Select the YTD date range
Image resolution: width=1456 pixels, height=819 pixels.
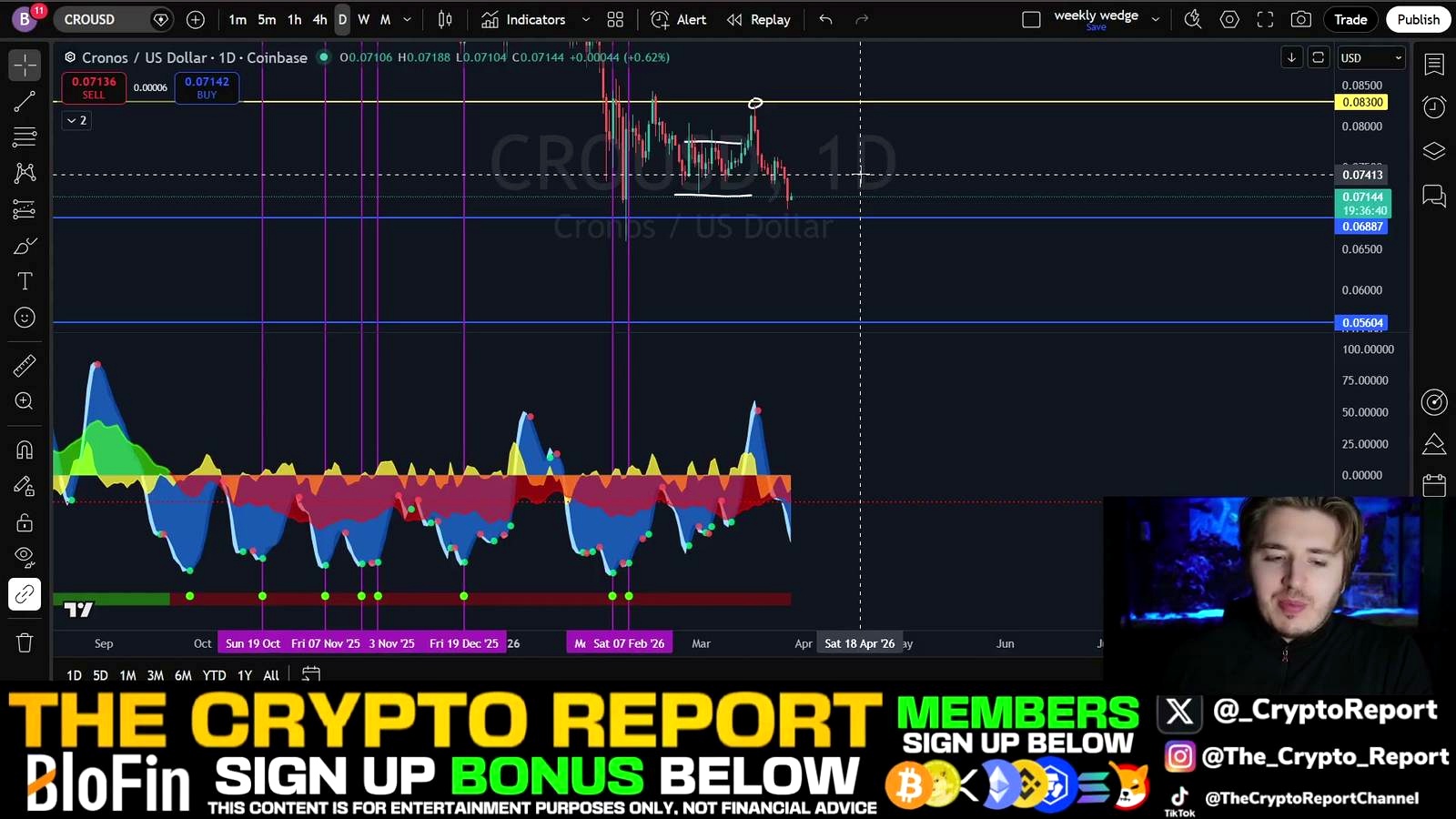point(214,675)
